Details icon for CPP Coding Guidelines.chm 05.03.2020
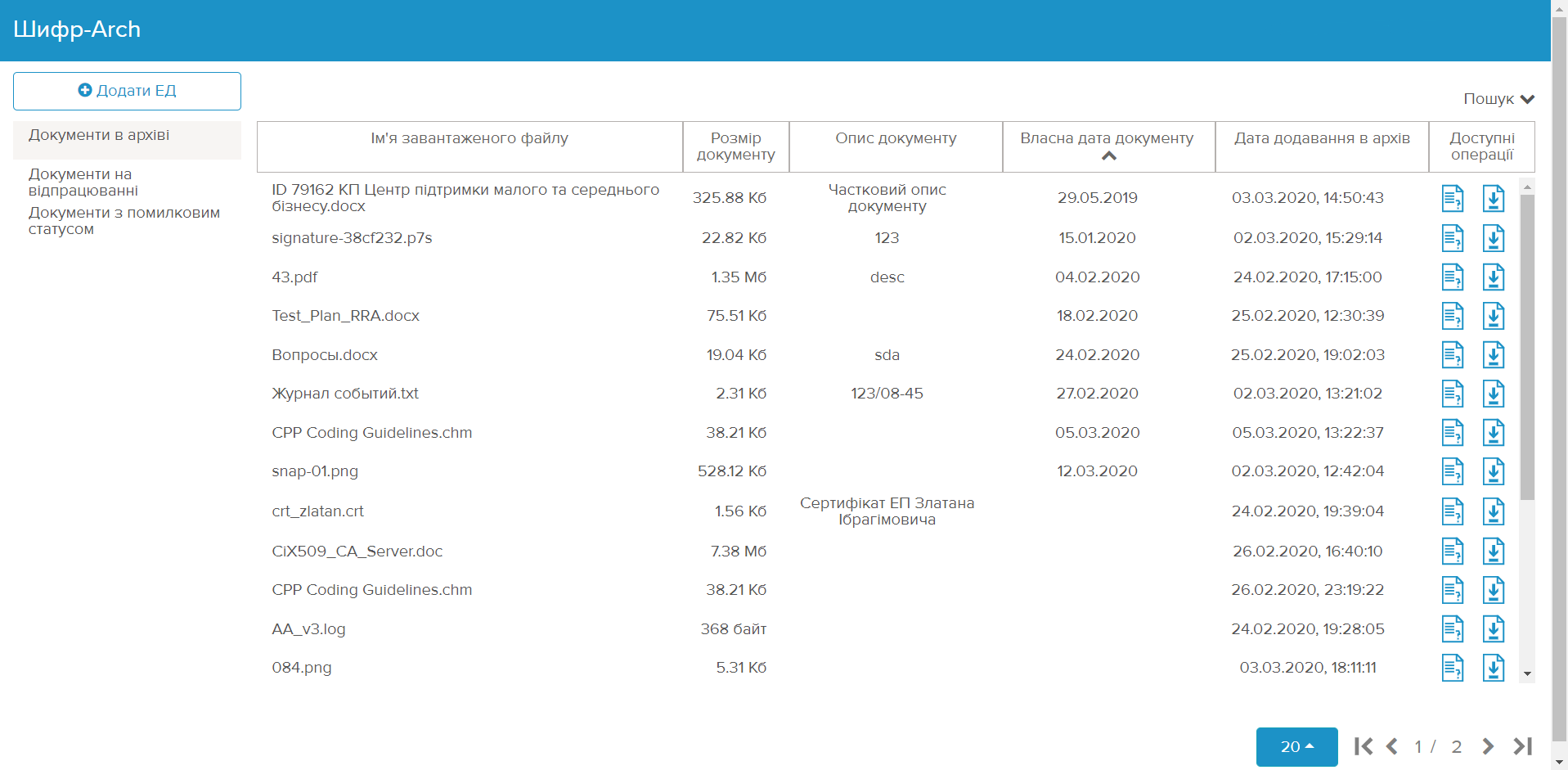The width and height of the screenshot is (1568, 770). tap(1453, 433)
